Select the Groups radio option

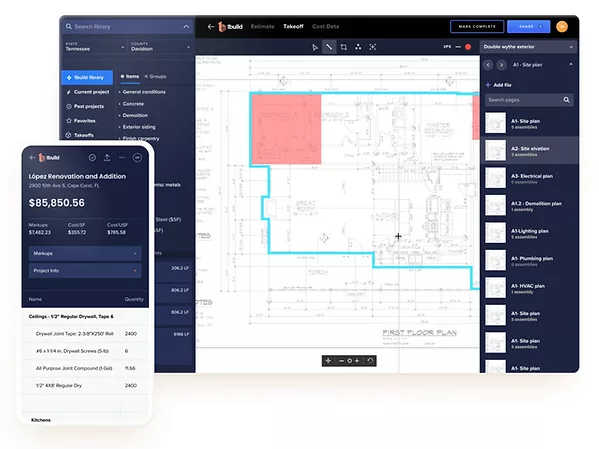click(155, 76)
